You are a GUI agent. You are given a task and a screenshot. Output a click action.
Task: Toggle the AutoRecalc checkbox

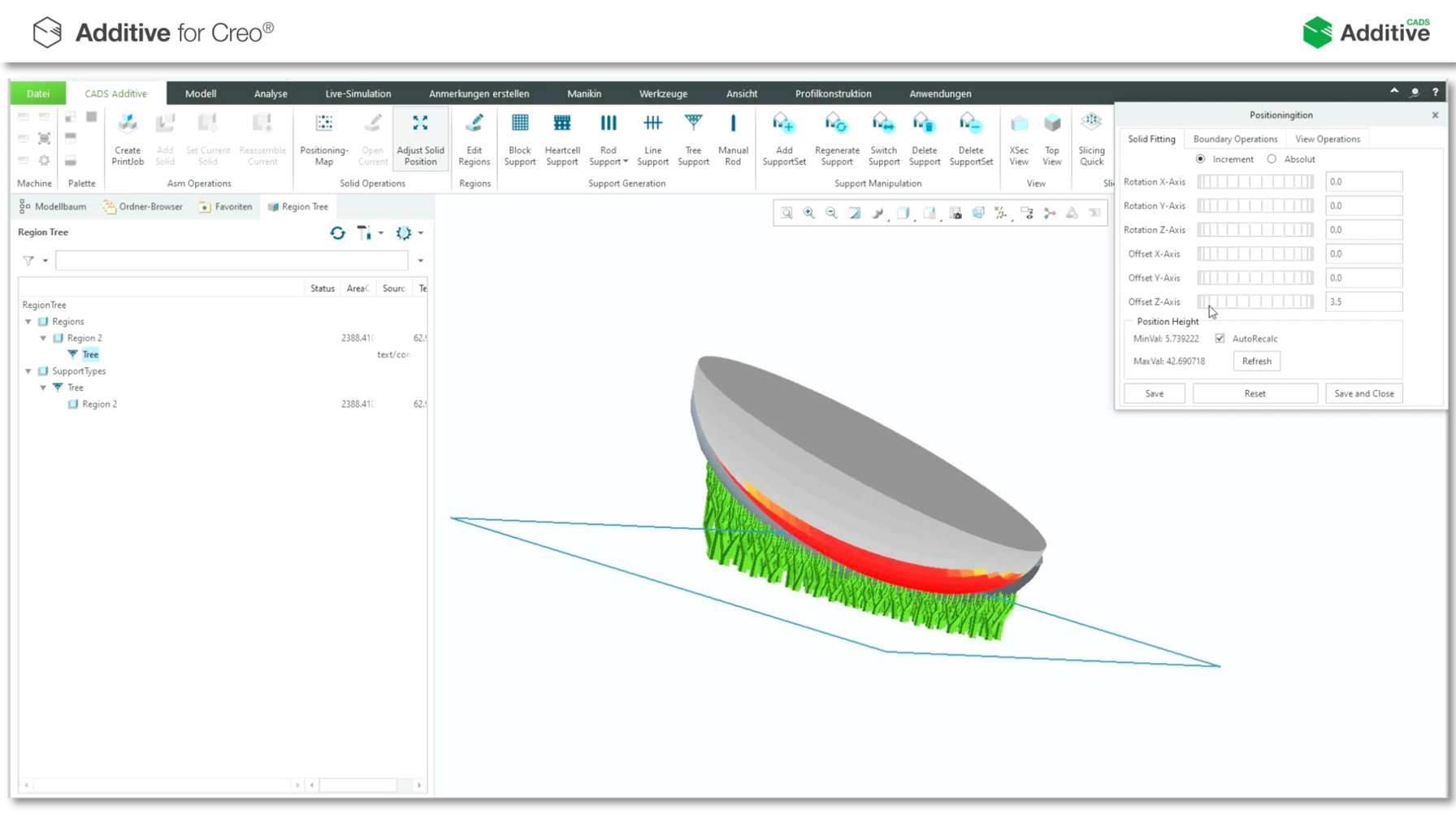1220,339
